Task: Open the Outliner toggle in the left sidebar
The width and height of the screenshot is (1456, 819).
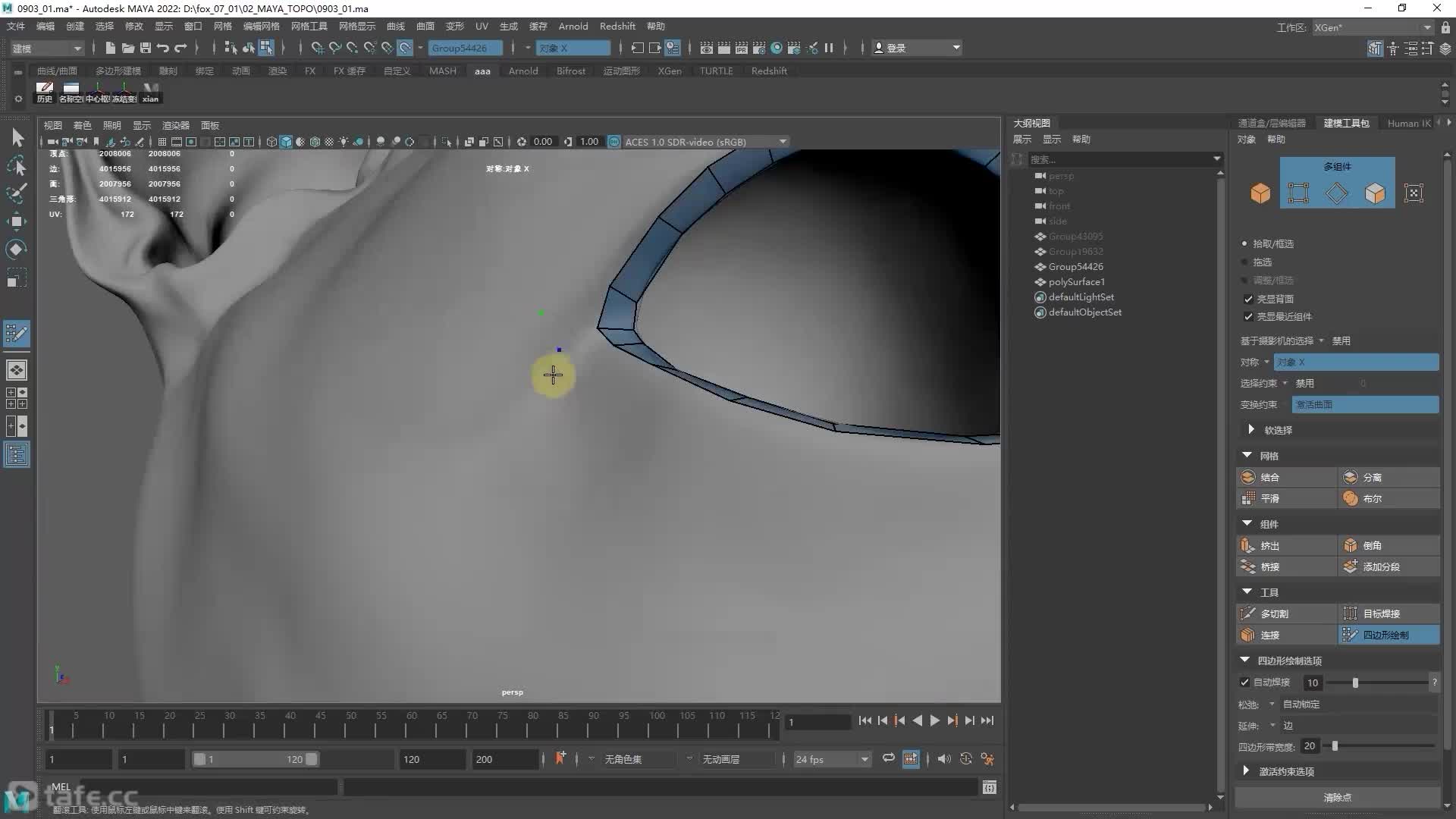Action: click(17, 455)
